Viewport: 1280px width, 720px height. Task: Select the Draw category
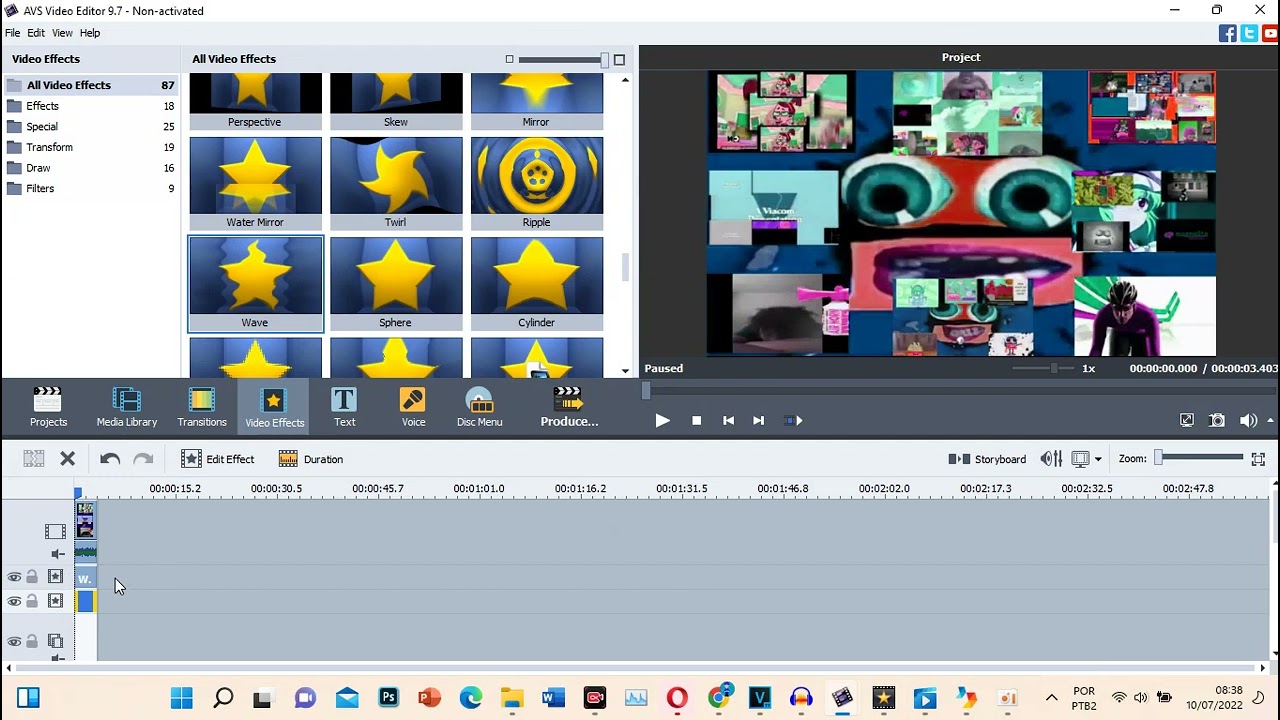(x=90, y=168)
